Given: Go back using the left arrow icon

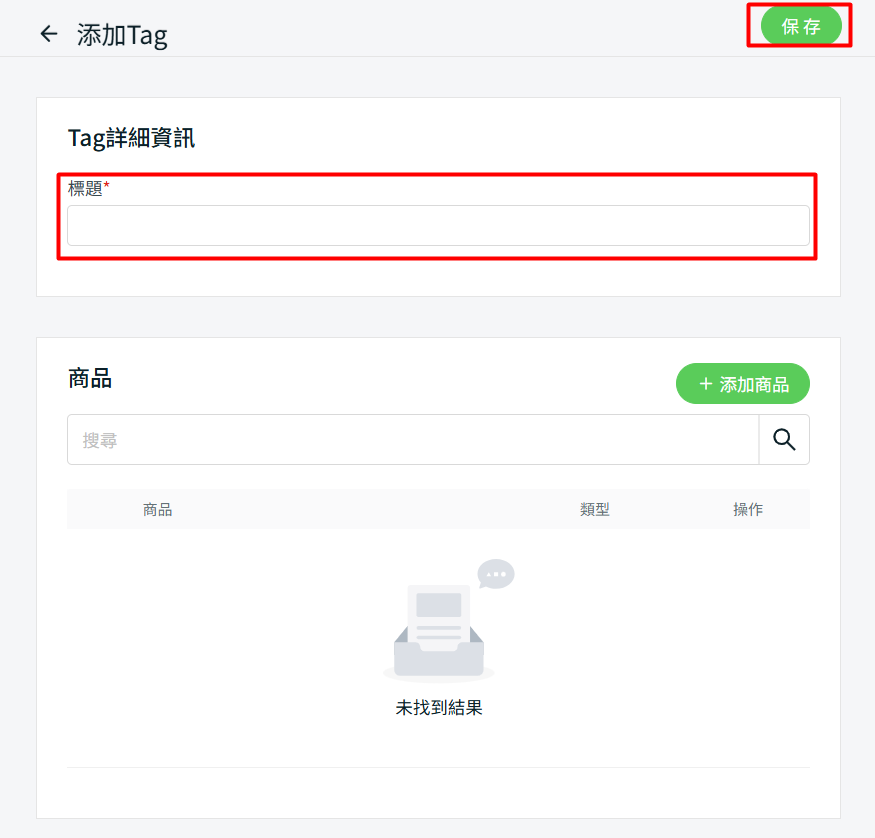Looking at the screenshot, I should tap(49, 34).
